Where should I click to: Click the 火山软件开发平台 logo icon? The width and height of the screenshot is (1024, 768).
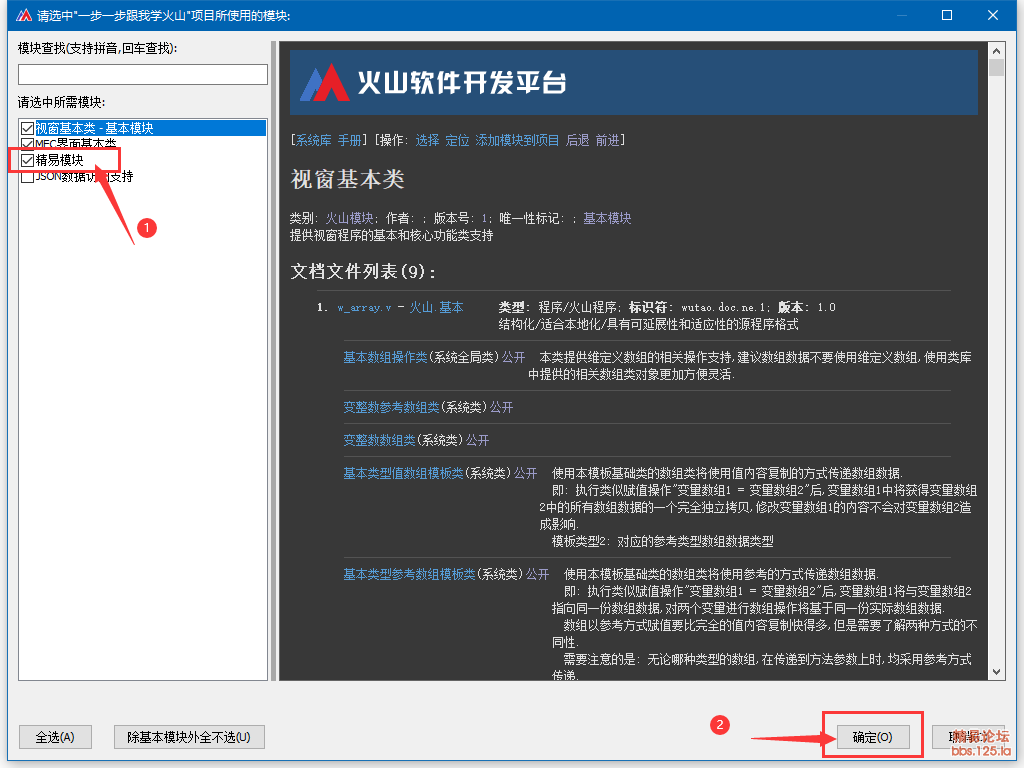tap(325, 82)
